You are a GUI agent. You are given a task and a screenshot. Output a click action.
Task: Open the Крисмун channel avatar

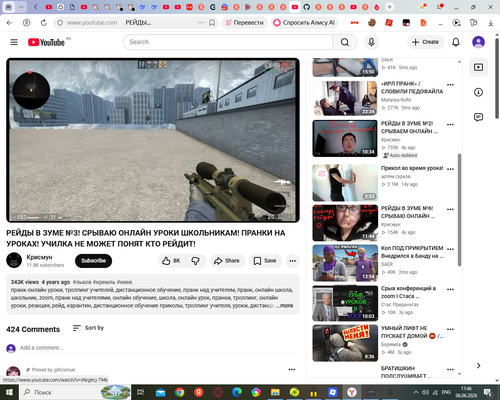coord(14,260)
